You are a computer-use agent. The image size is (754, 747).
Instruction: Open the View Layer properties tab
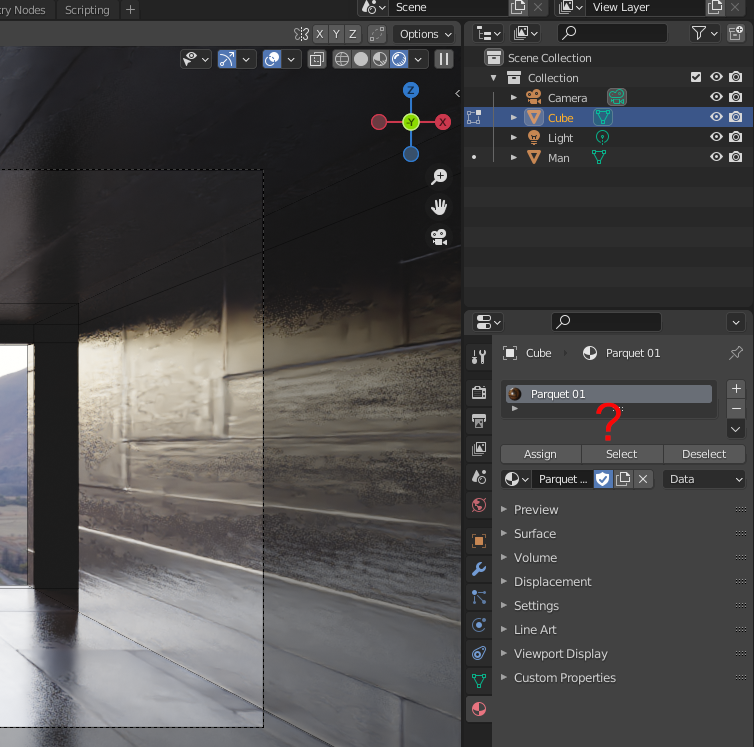point(479,449)
